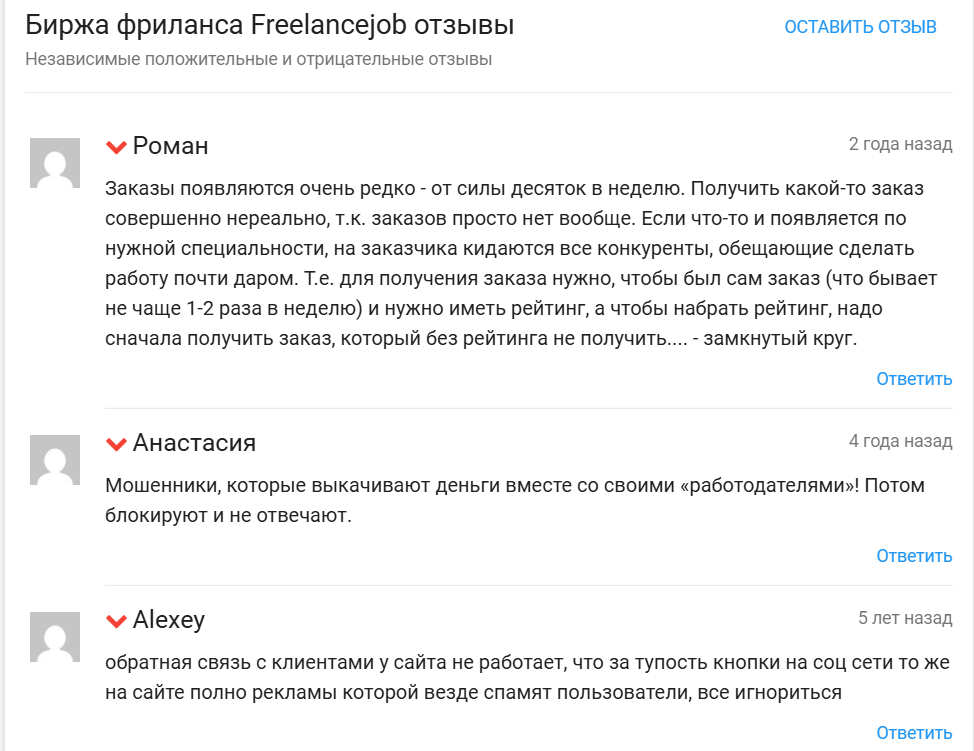Reply to Анастасия's review via Ответить
Viewport: 974px width, 751px height.
point(914,556)
